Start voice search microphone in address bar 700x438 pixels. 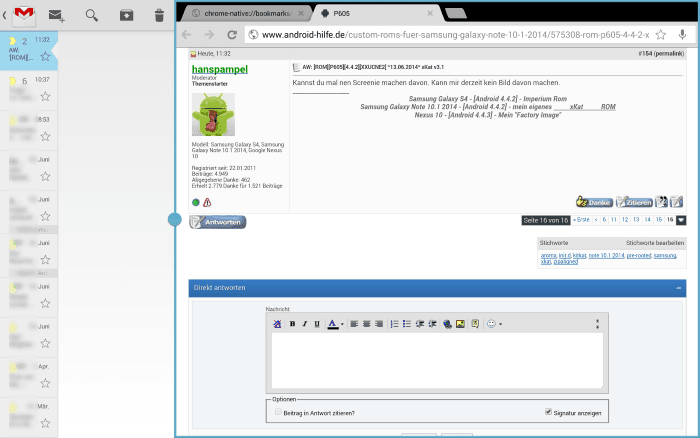pyautogui.click(x=682, y=35)
